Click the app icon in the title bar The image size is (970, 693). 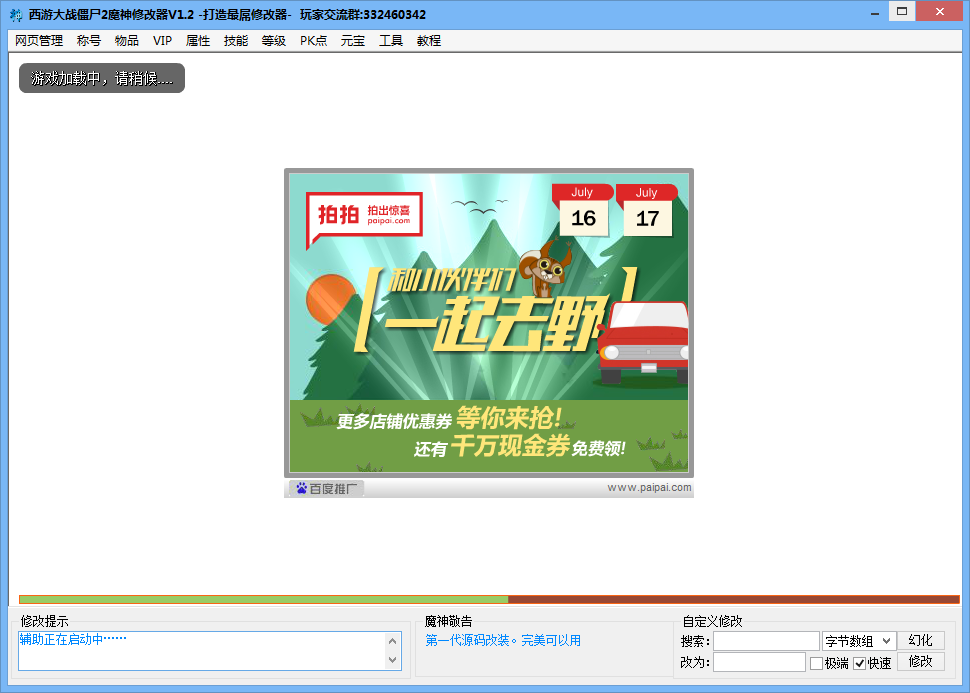(x=15, y=14)
